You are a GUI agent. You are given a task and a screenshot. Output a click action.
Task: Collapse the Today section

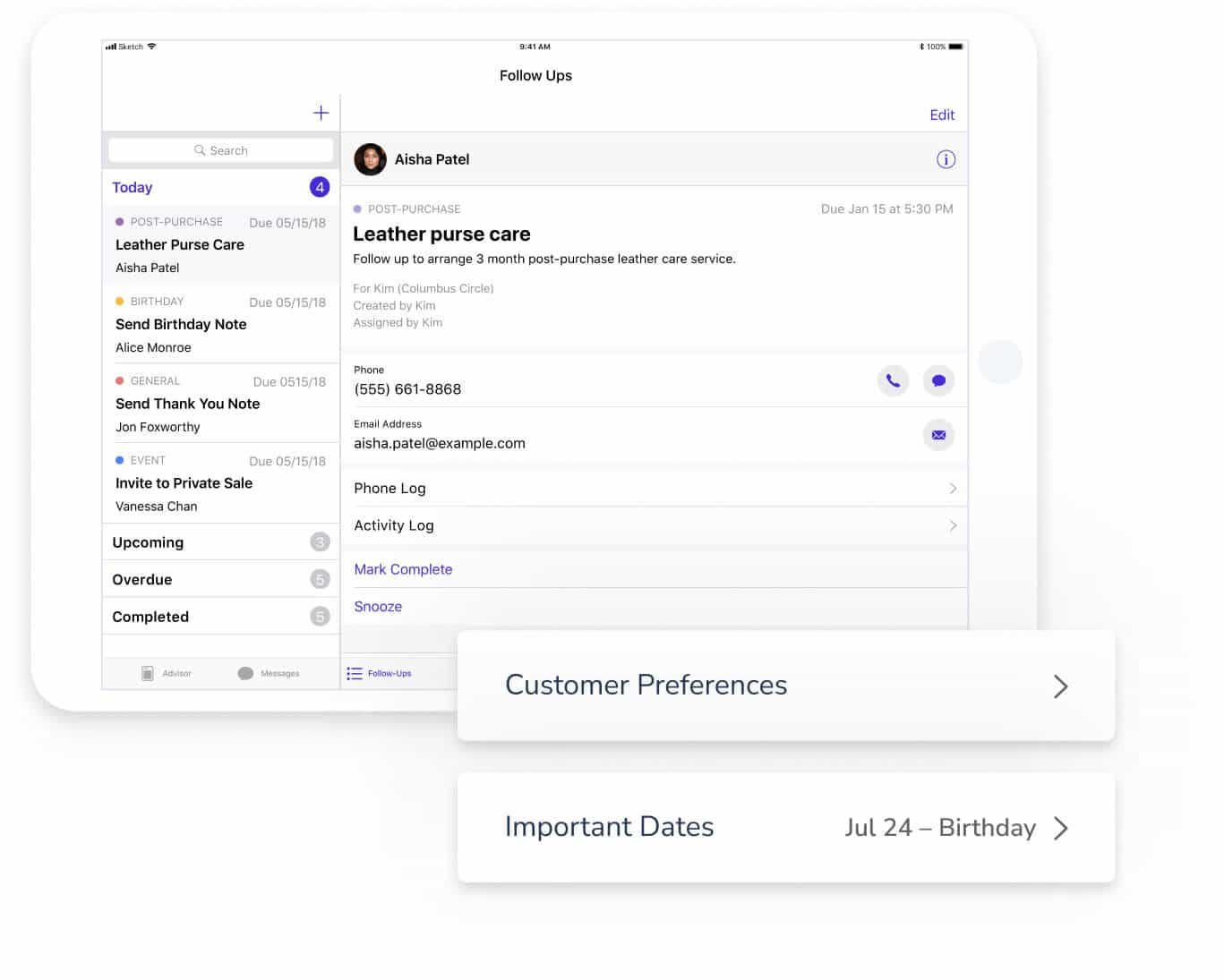click(x=220, y=187)
